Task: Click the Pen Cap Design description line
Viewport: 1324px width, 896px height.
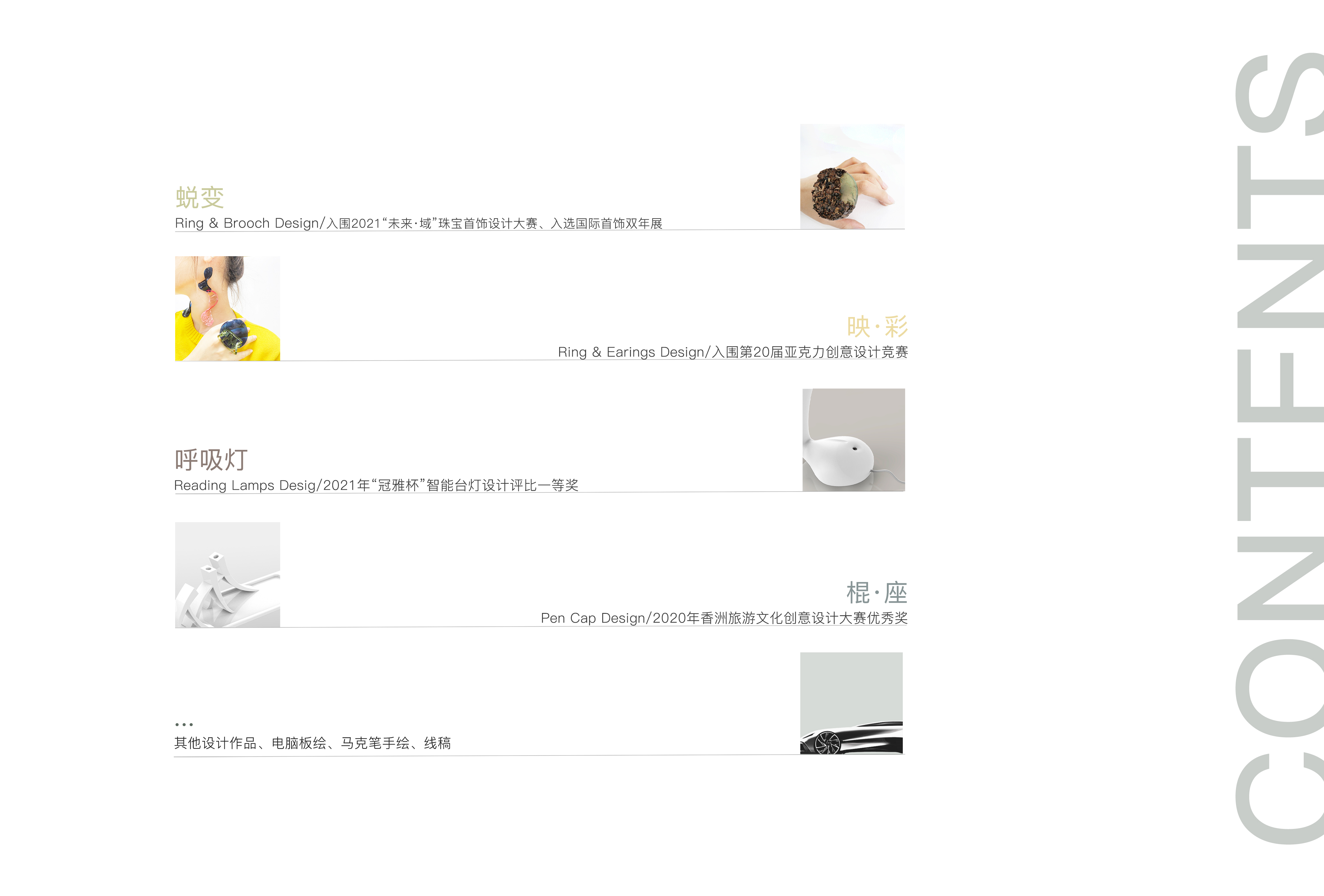Action: (724, 618)
